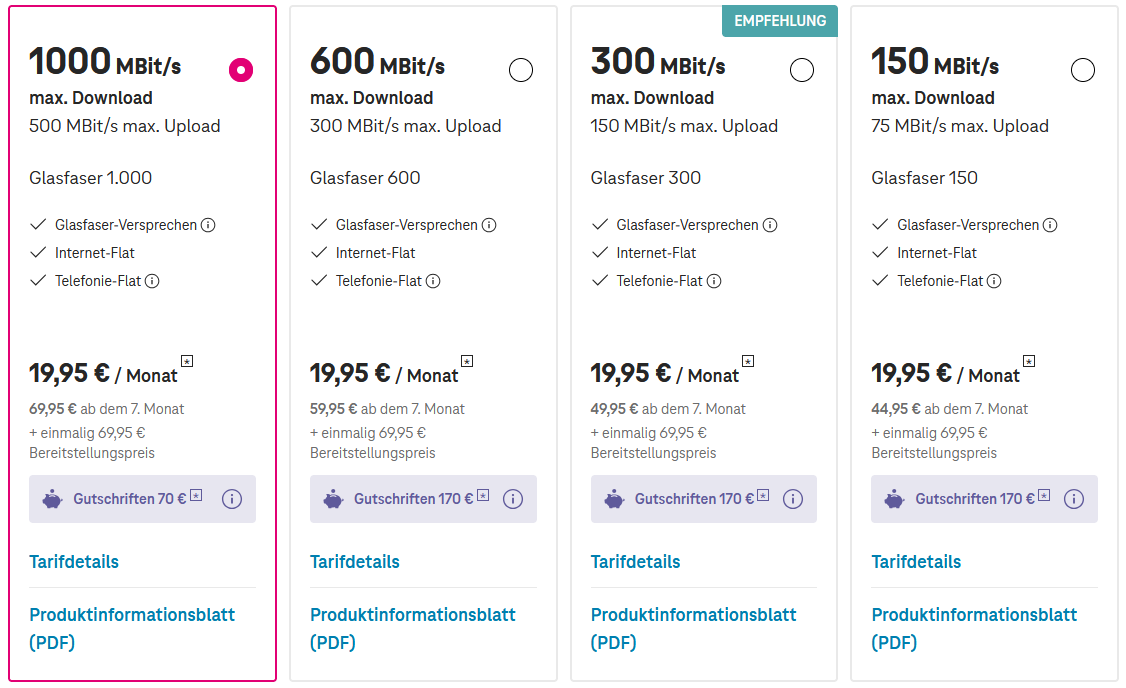This screenshot has height=688, width=1126.
Task: Open Telefonie-Flat info for Glasfaser 1.000
Action: 152,281
